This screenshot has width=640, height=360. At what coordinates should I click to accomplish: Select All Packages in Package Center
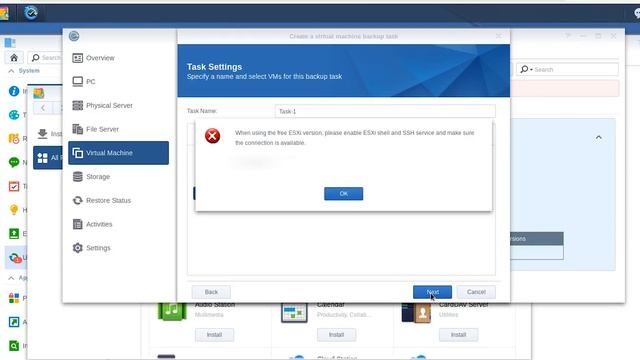click(48, 158)
